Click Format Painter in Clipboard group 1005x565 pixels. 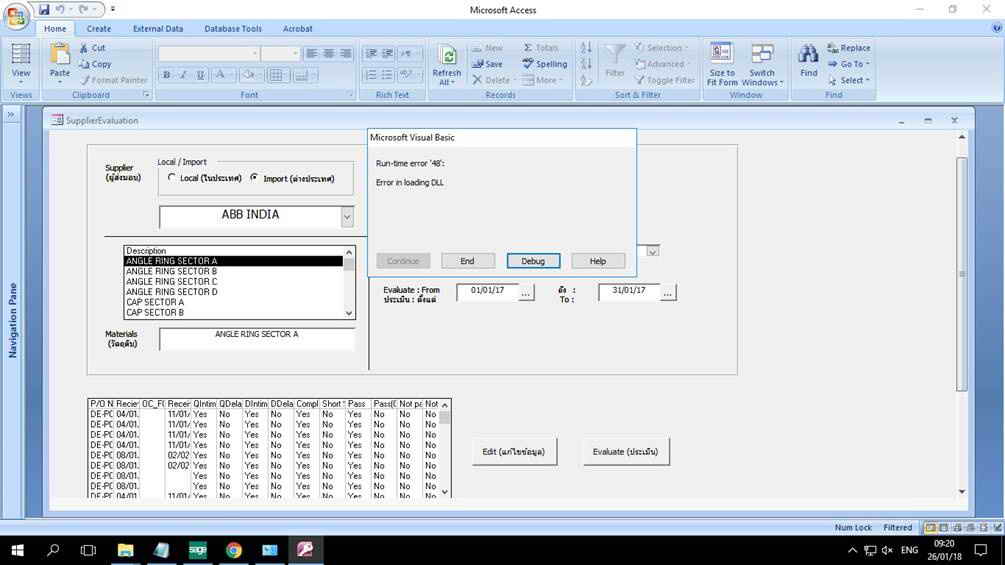pos(114,80)
